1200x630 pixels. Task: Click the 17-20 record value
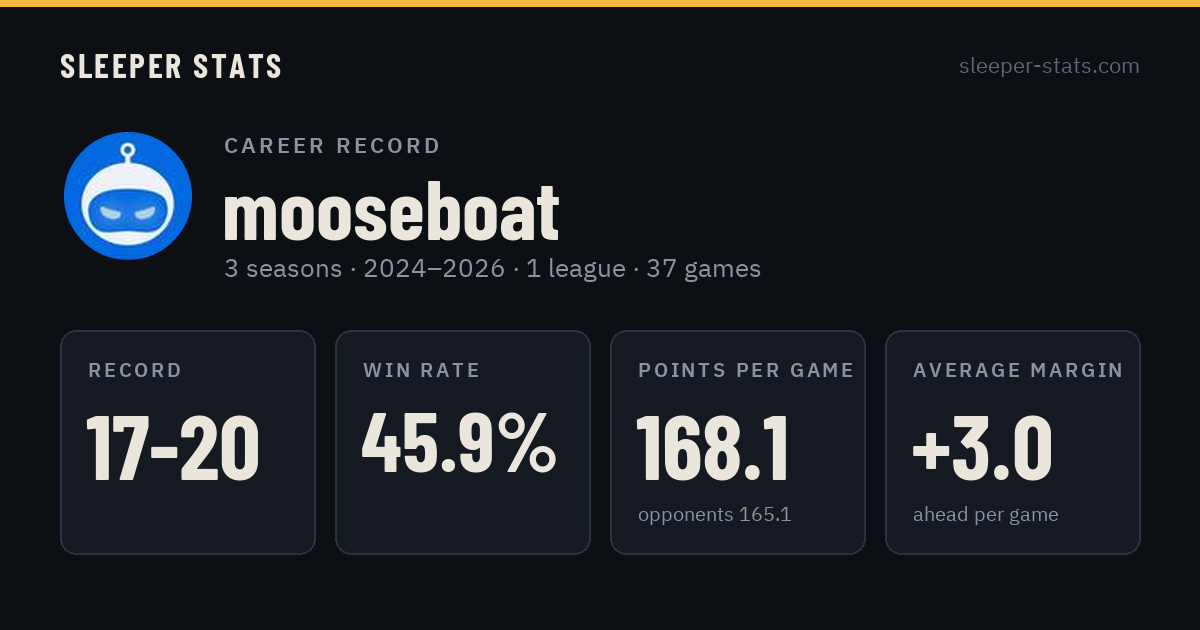pyautogui.click(x=173, y=449)
